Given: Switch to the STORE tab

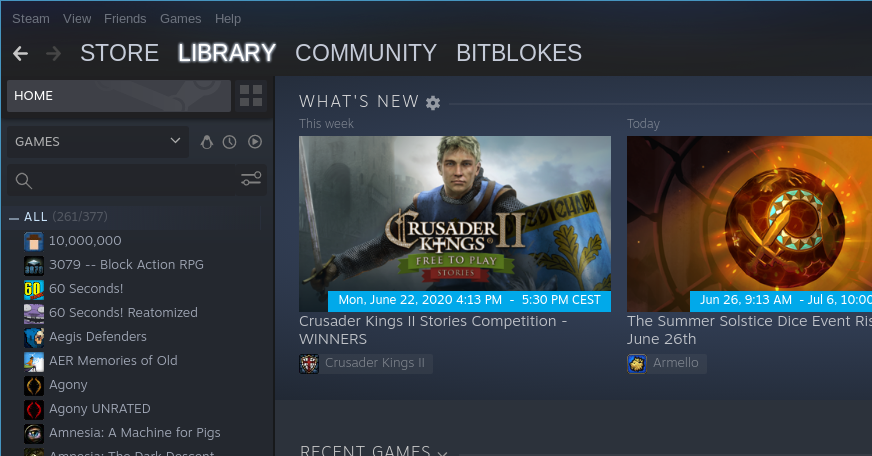Looking at the screenshot, I should click(x=120, y=53).
